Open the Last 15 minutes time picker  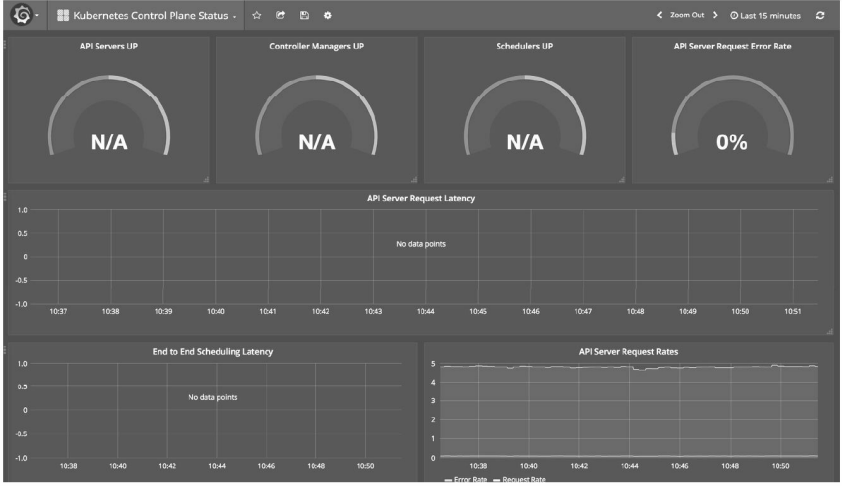(765, 16)
